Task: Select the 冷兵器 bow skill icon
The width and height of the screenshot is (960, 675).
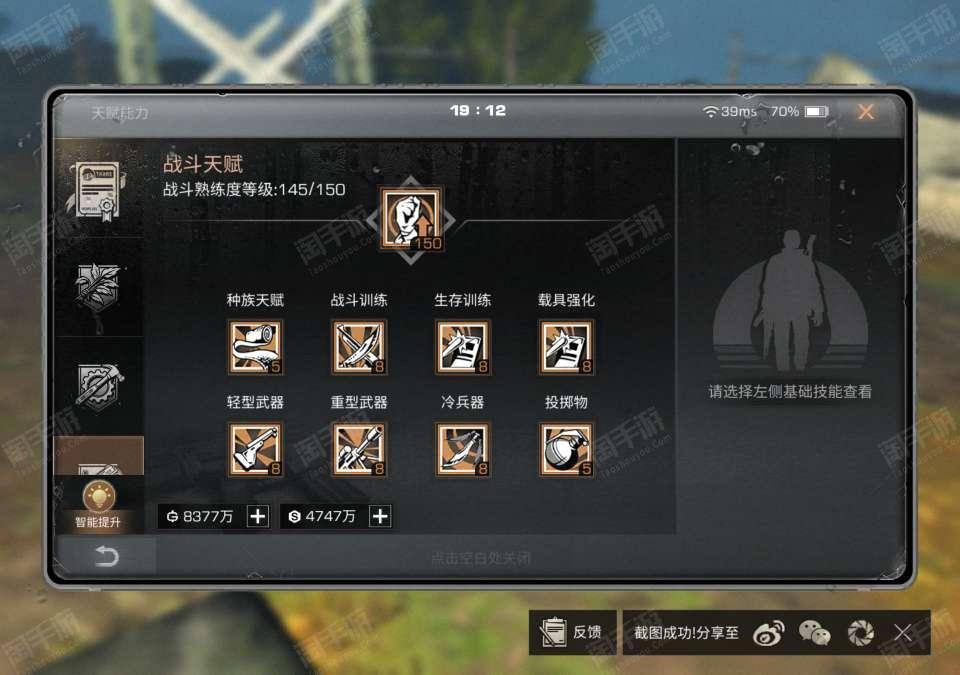Action: pyautogui.click(x=463, y=450)
